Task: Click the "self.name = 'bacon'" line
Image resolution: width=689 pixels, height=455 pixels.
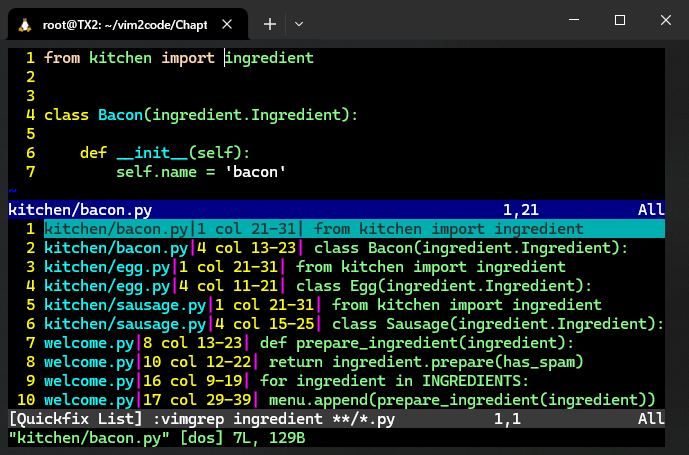Action: coord(201,172)
